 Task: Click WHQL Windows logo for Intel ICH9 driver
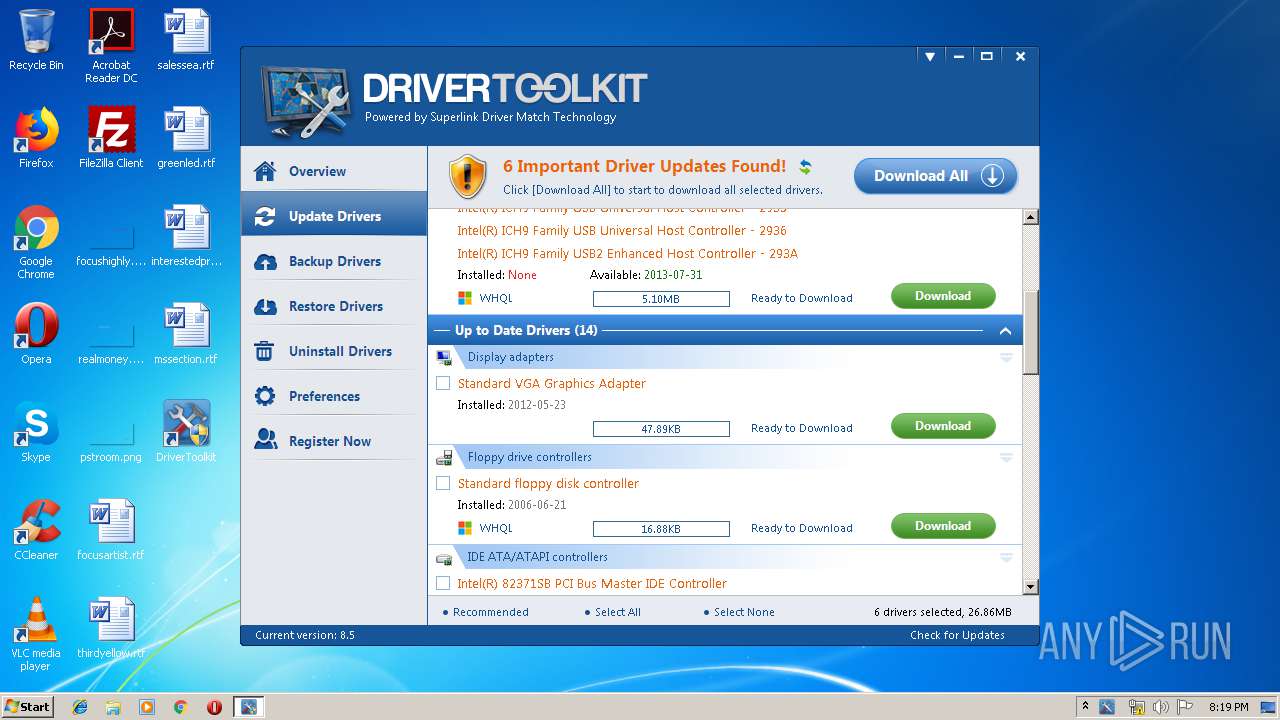465,298
